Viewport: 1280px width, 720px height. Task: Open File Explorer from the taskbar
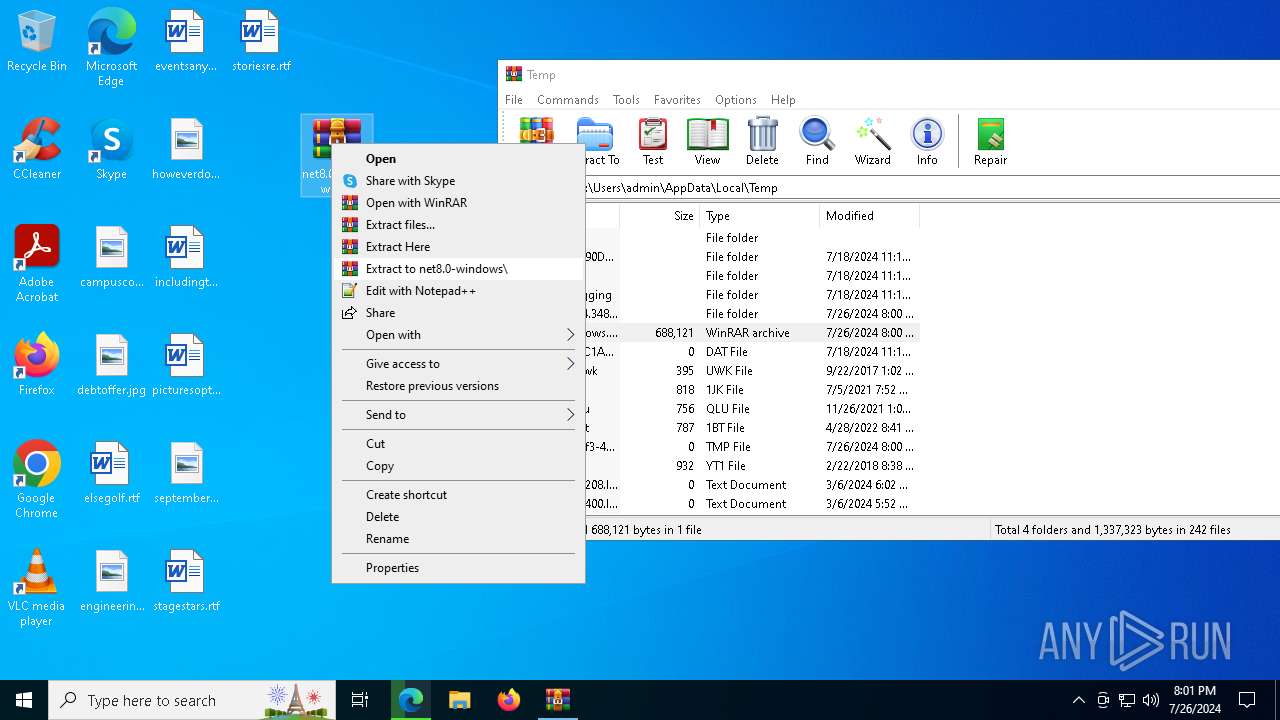pos(459,700)
